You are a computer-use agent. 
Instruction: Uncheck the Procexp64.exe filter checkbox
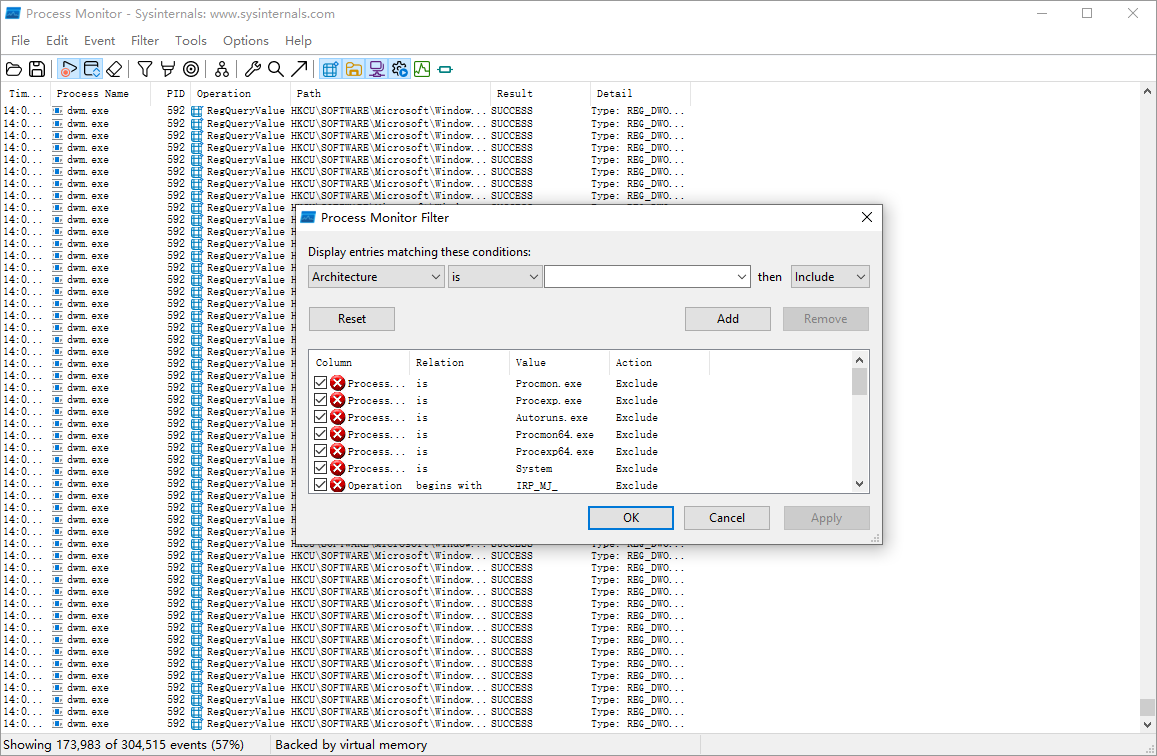(x=320, y=451)
